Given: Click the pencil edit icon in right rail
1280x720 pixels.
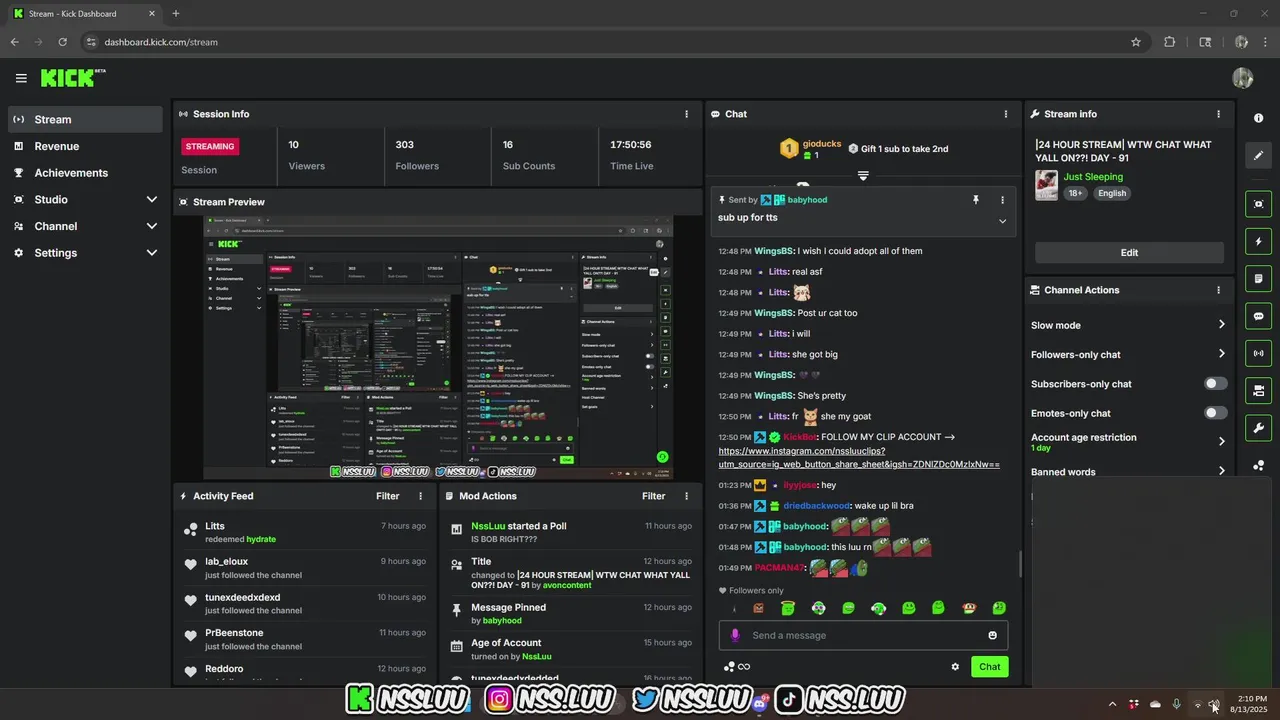Looking at the screenshot, I should pyautogui.click(x=1258, y=155).
